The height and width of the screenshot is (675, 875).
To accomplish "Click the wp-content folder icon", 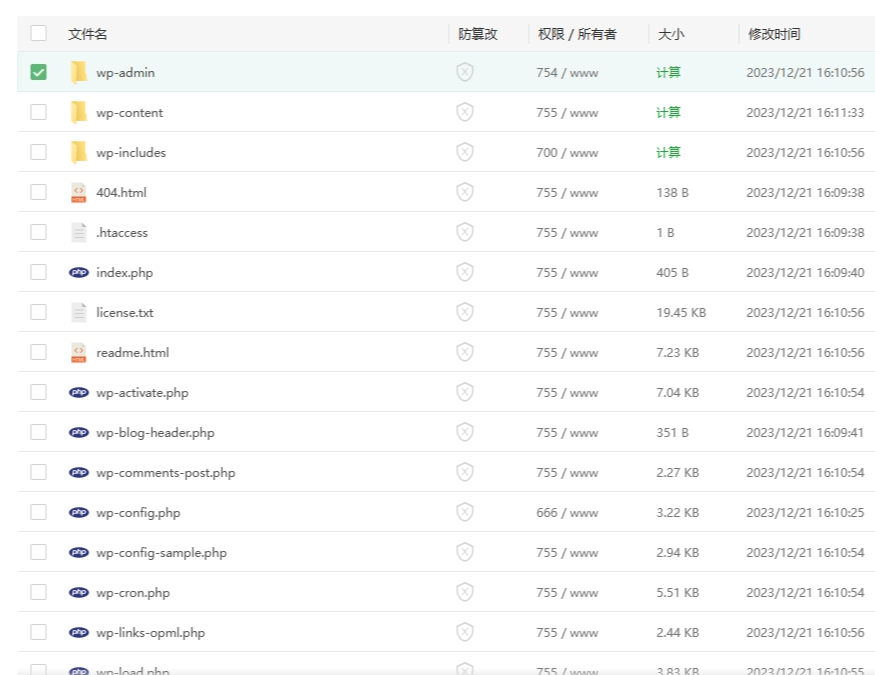I will point(79,113).
